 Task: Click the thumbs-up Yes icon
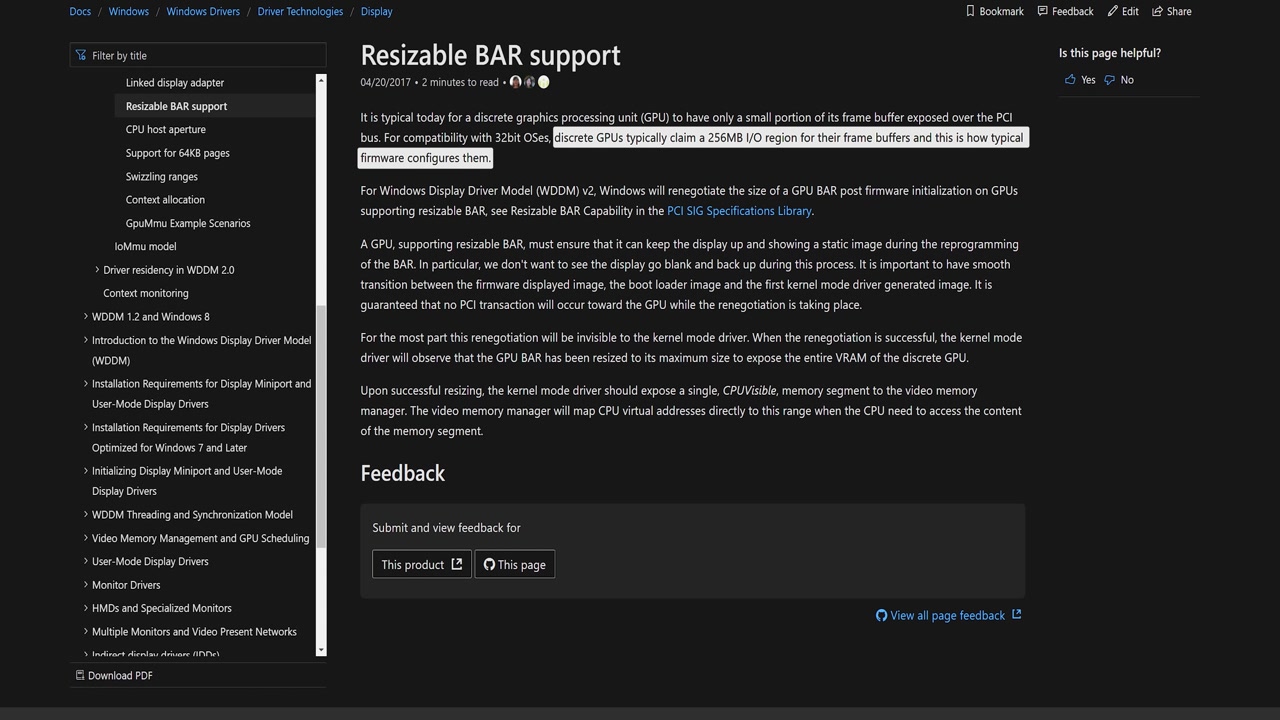pyautogui.click(x=1070, y=80)
